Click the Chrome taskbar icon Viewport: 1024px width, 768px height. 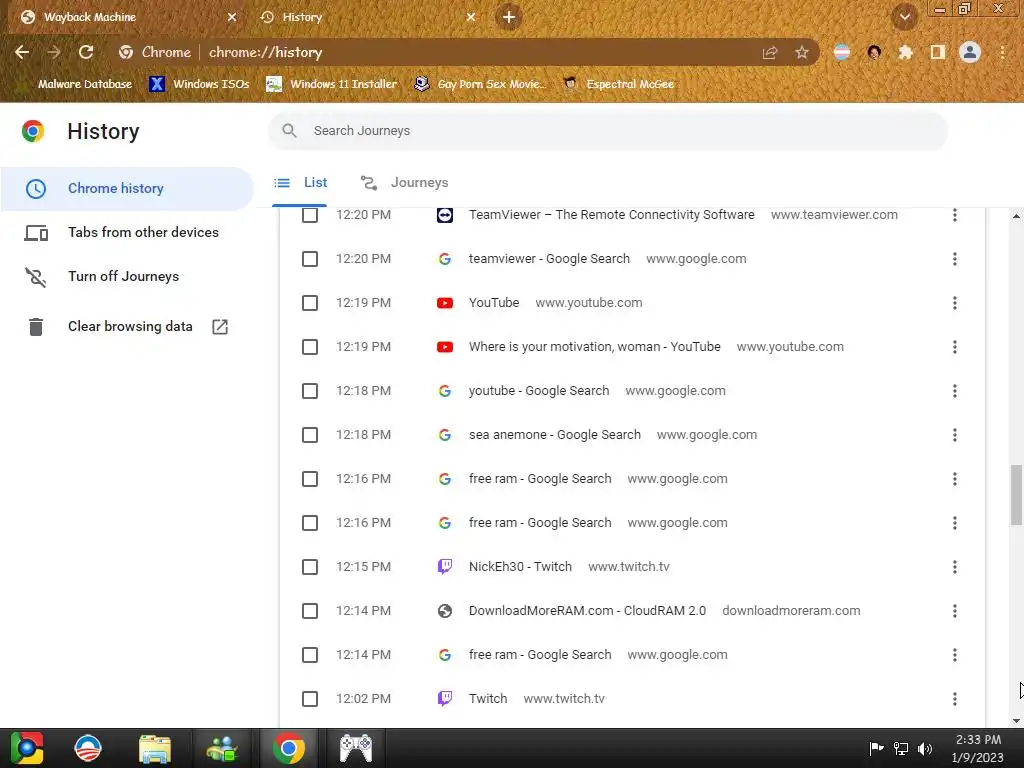tap(289, 748)
